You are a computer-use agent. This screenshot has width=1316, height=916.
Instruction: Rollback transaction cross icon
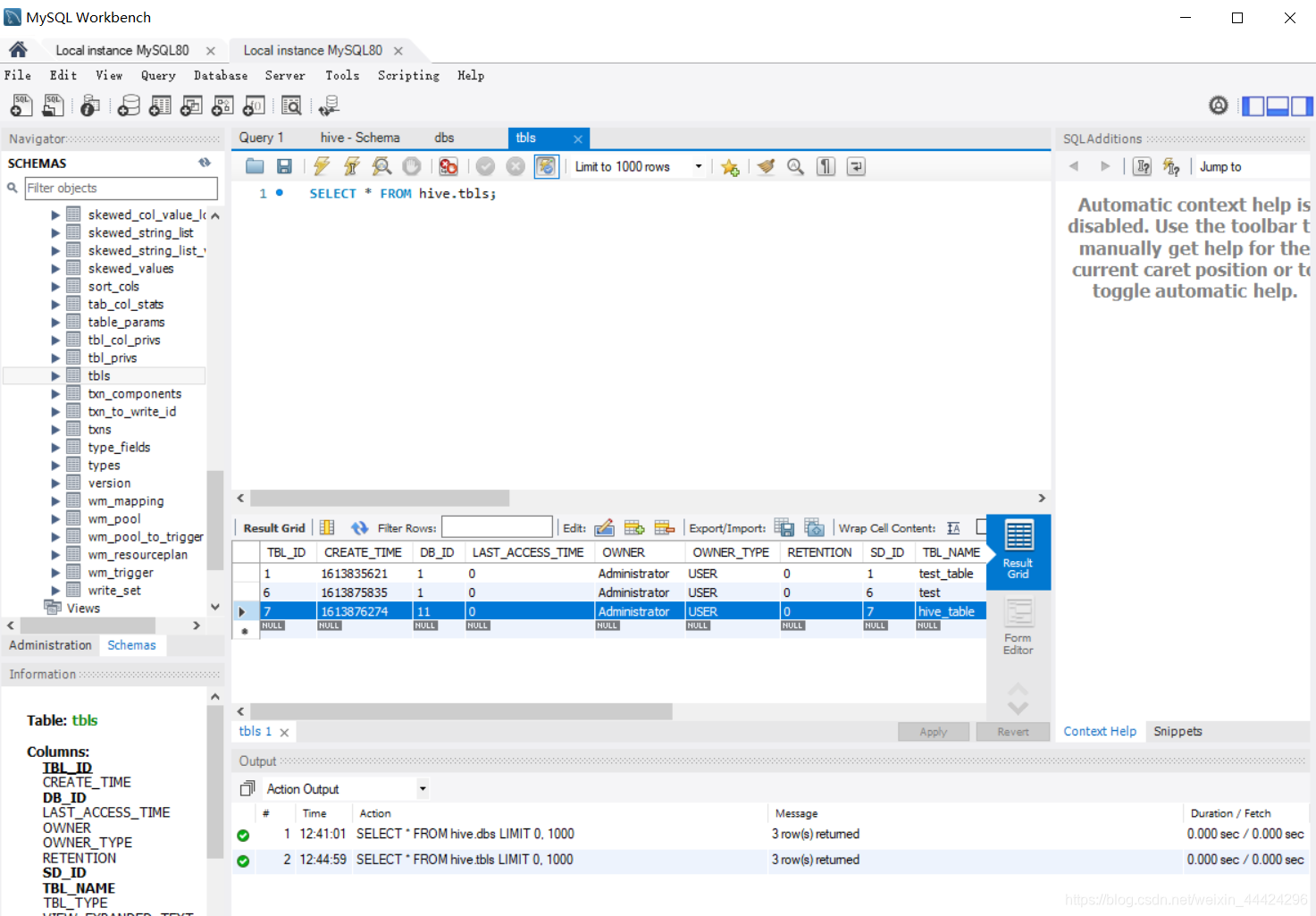coord(516,166)
